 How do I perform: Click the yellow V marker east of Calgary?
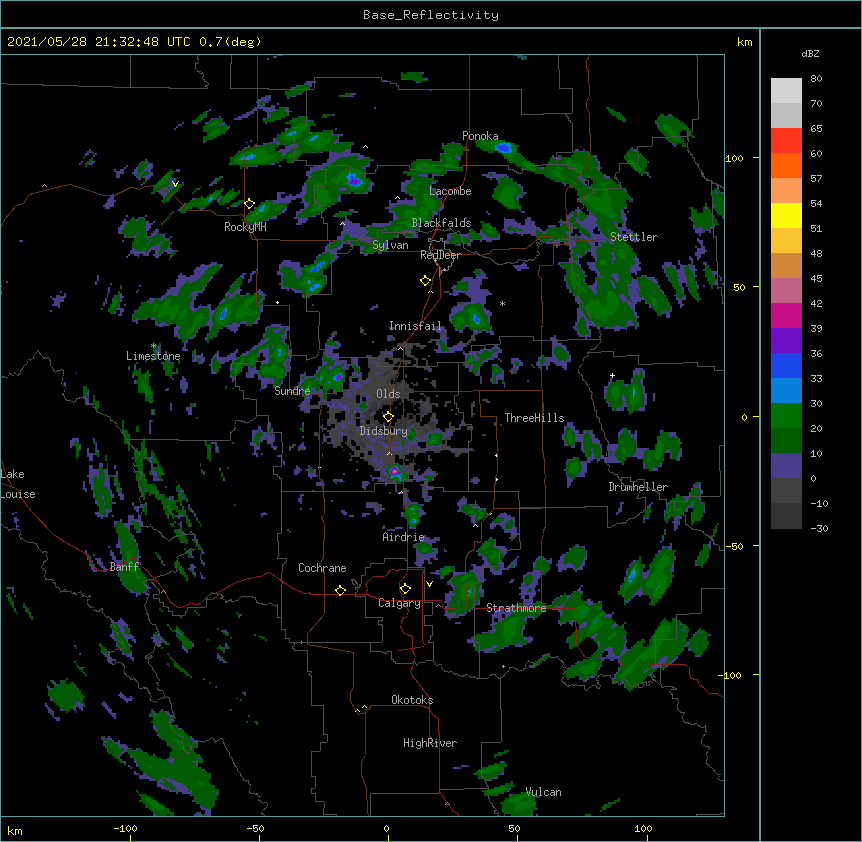[x=429, y=584]
